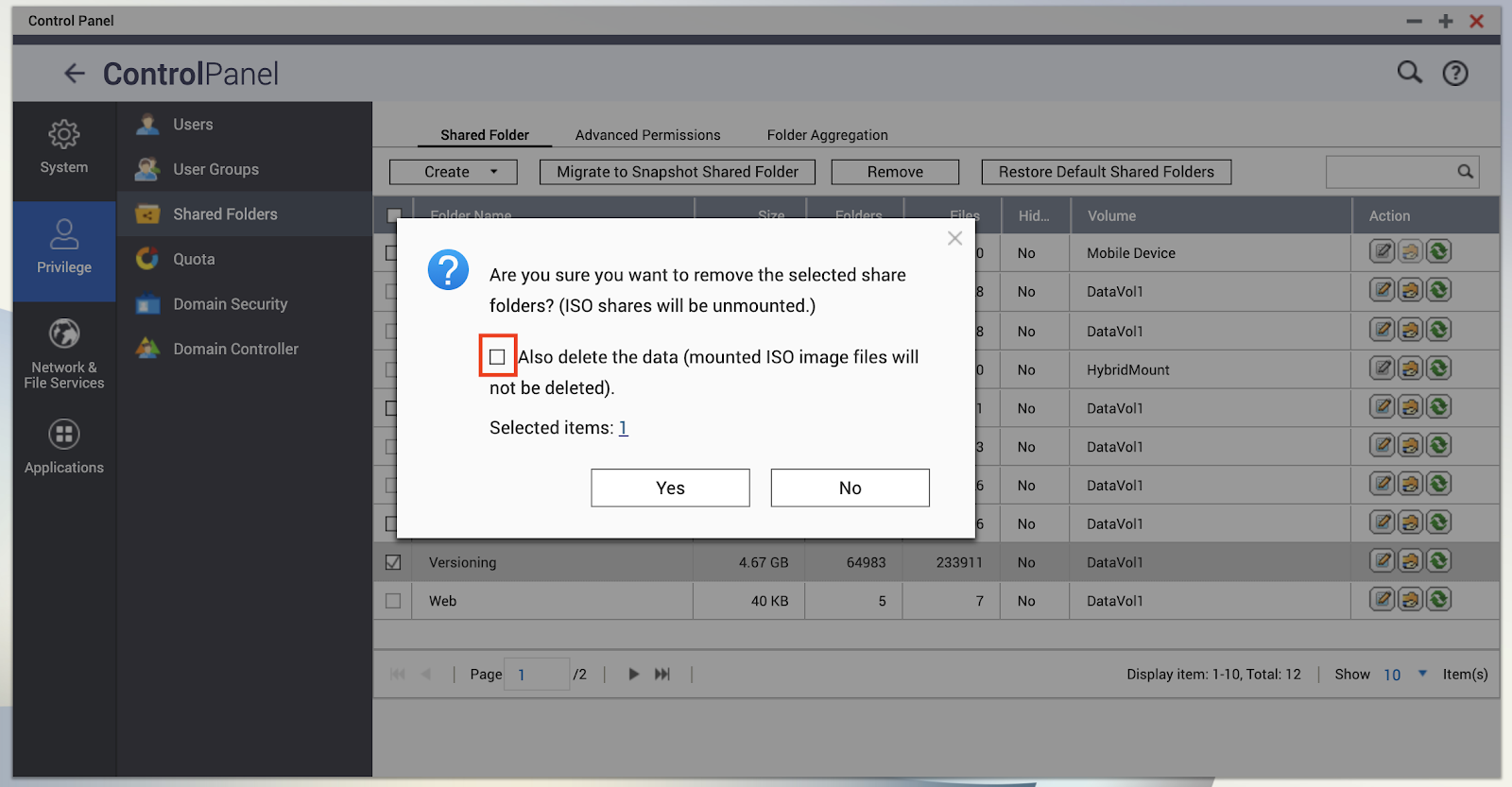Uncheck the Versioning folder checkbox

393,562
